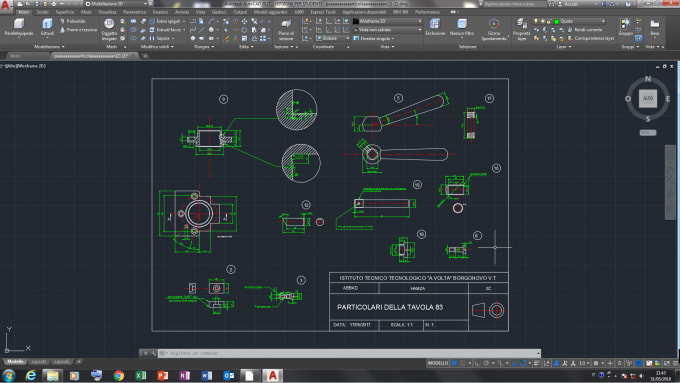The height and width of the screenshot is (383, 680).
Task: Open the Vista non salvata view dropdown
Action: click(387, 29)
